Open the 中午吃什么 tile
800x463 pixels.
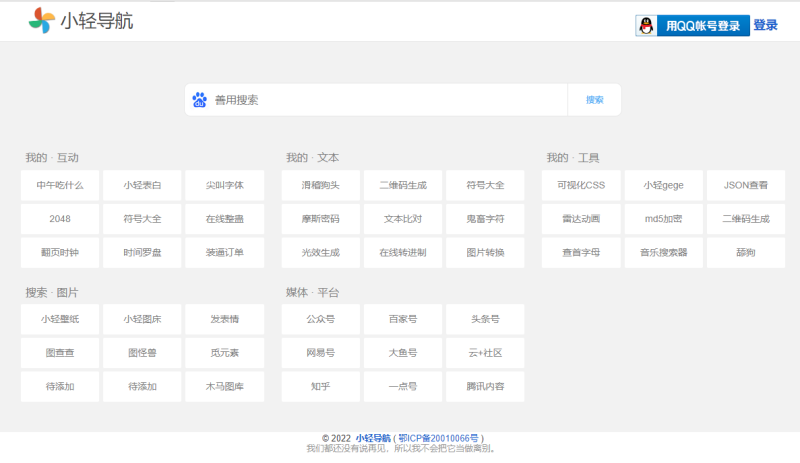point(60,185)
